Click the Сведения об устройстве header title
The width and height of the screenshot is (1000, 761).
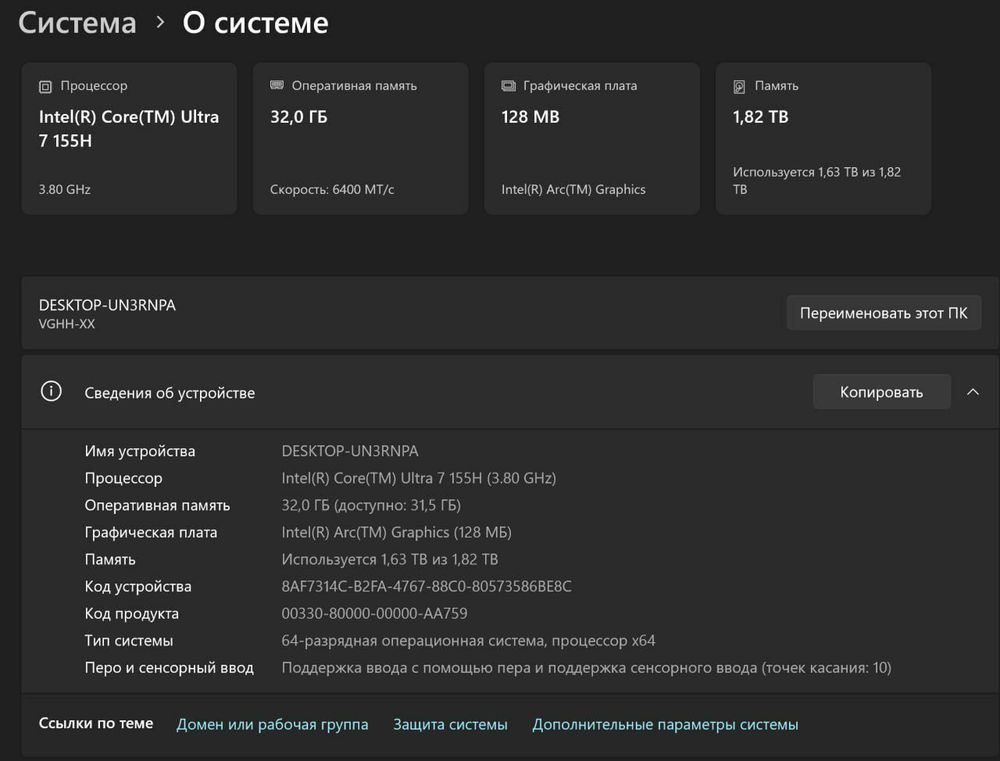170,393
